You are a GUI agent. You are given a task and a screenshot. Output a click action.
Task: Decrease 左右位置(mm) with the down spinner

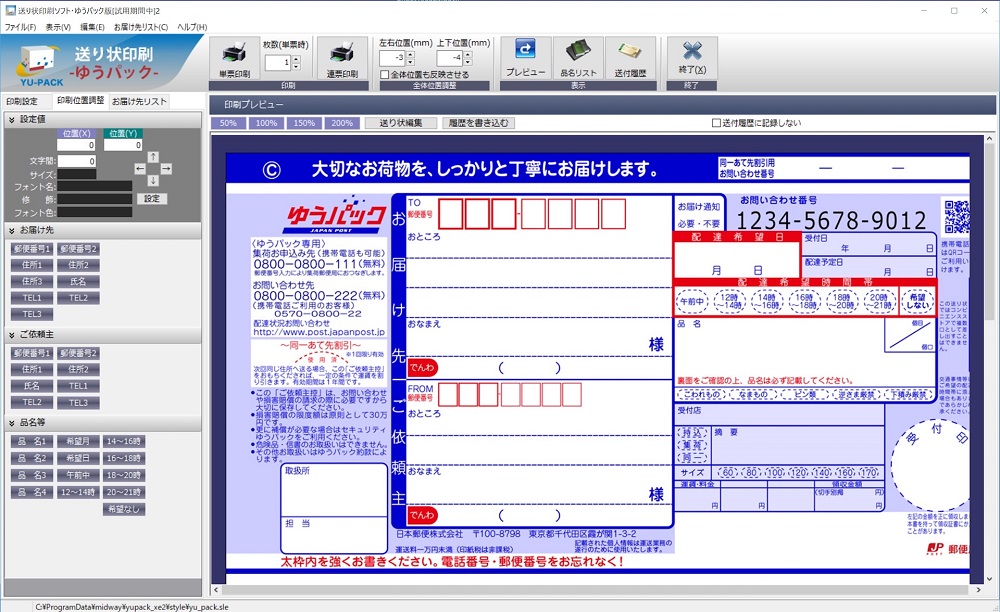(410, 62)
